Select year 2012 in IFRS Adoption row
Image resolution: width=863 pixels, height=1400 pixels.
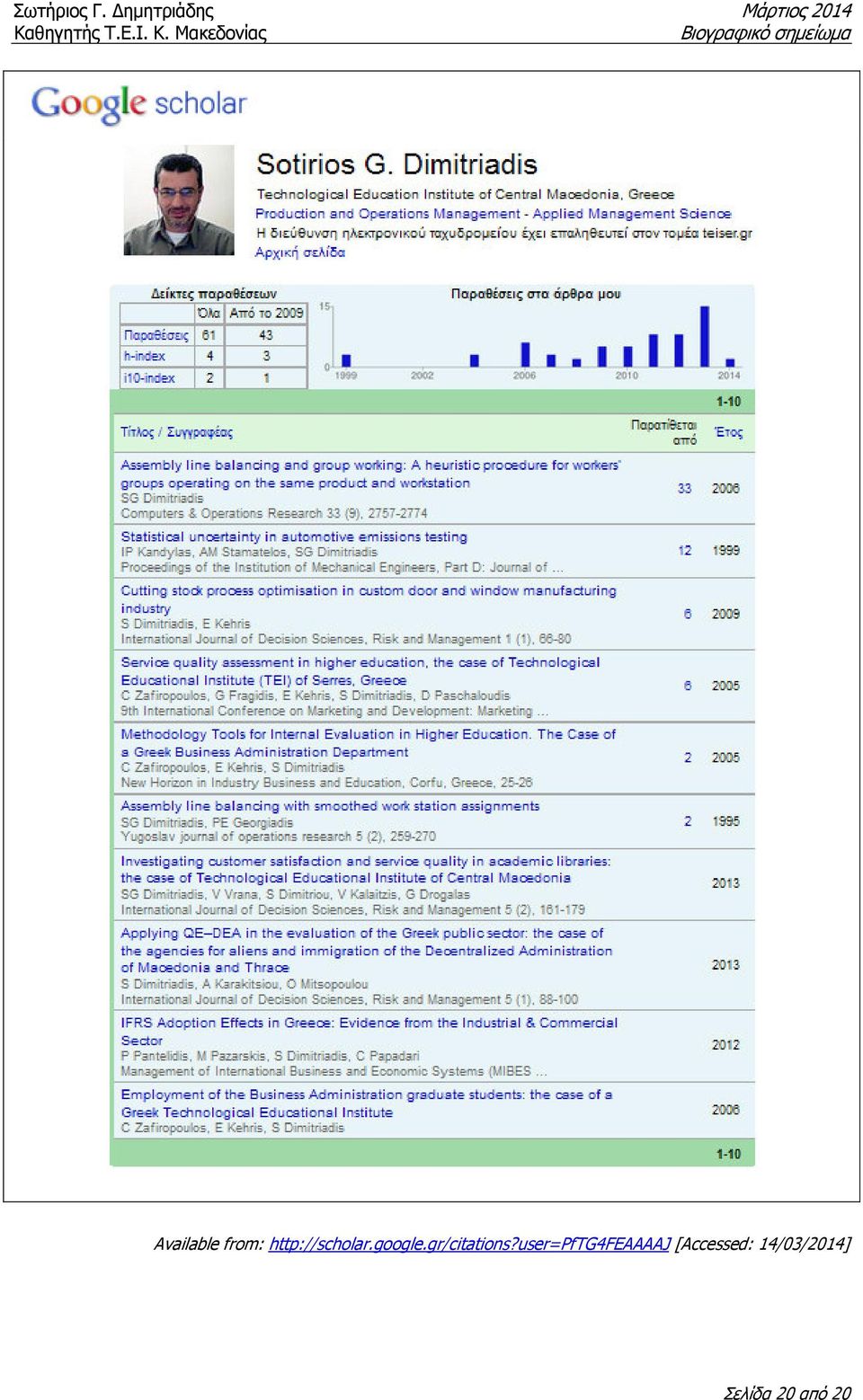725,1045
